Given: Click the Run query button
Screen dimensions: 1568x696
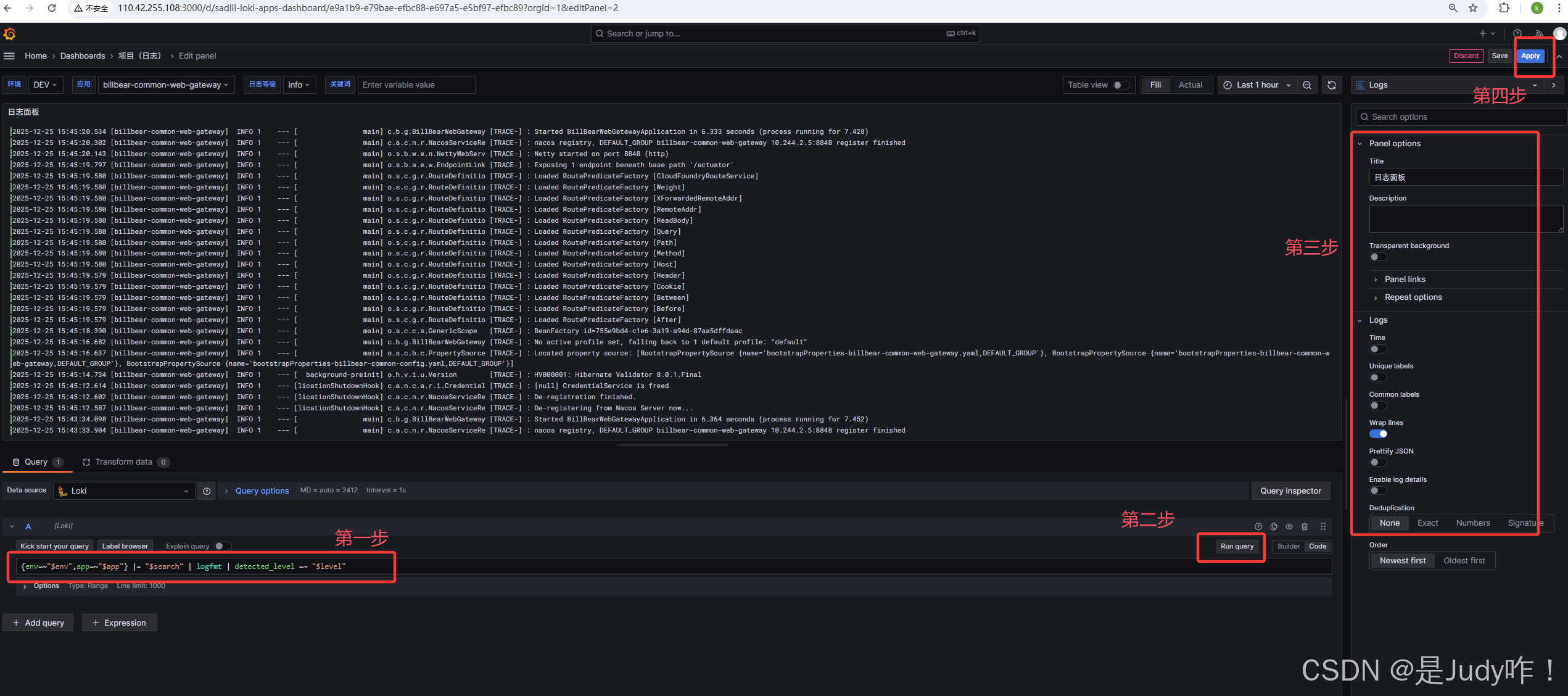Looking at the screenshot, I should click(x=1237, y=547).
